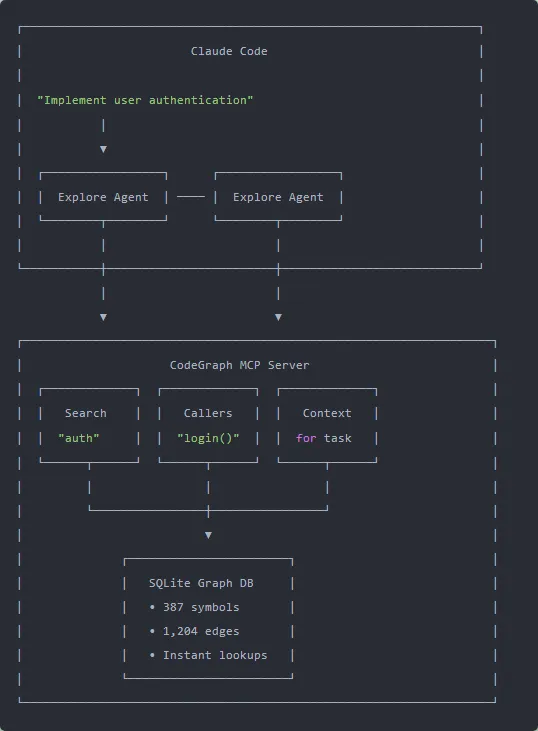Click the "Claude Code" title text
The height and width of the screenshot is (731, 538).
(x=229, y=51)
